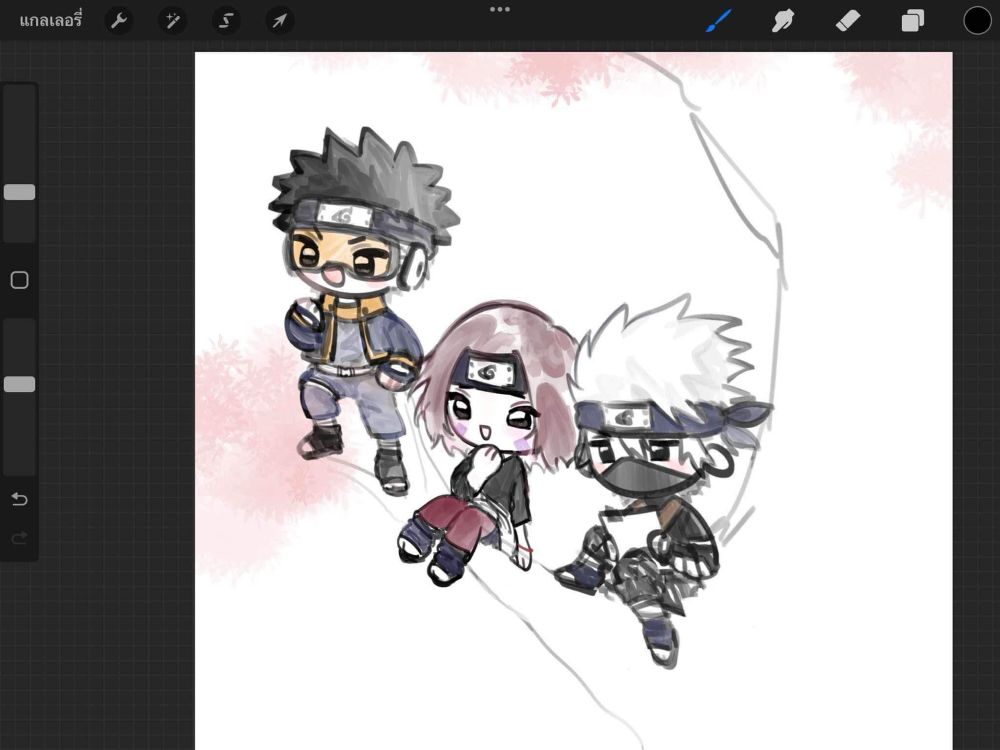Activate the Transform arrow tool
The width and height of the screenshot is (1000, 750).
coord(279,21)
